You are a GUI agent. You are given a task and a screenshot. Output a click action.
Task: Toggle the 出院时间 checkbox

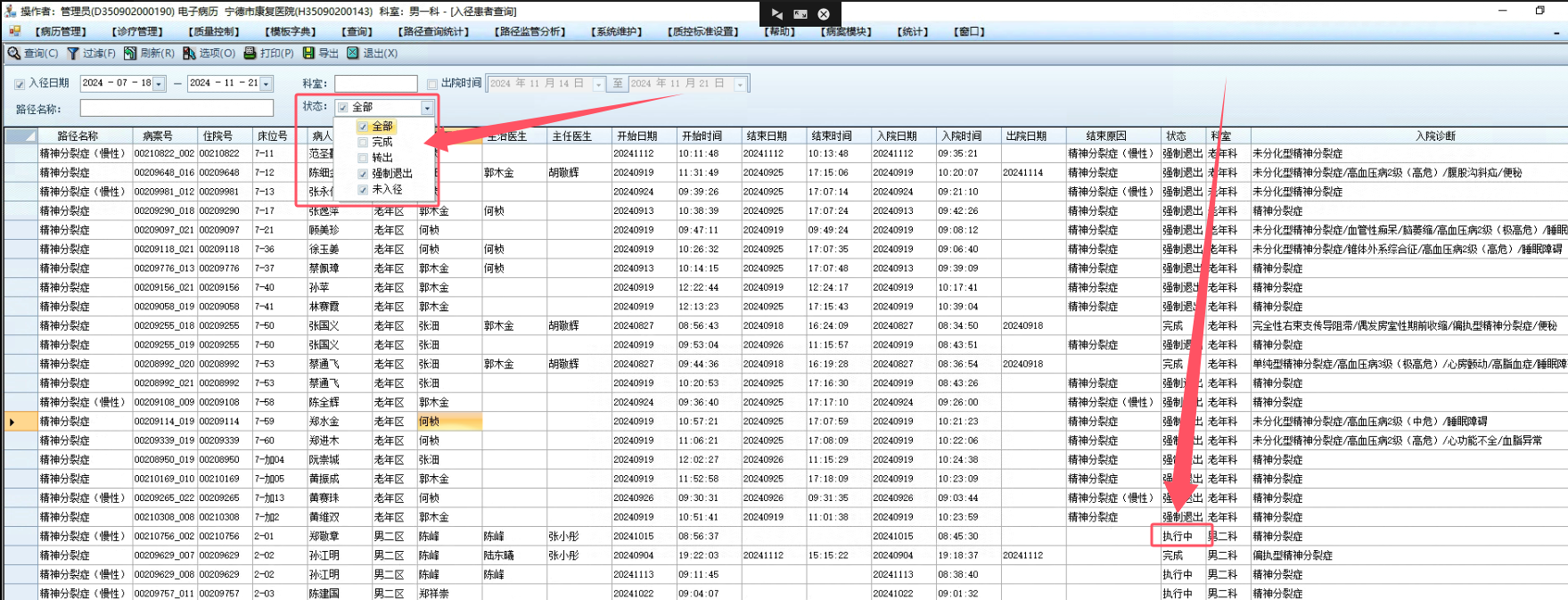click(431, 84)
